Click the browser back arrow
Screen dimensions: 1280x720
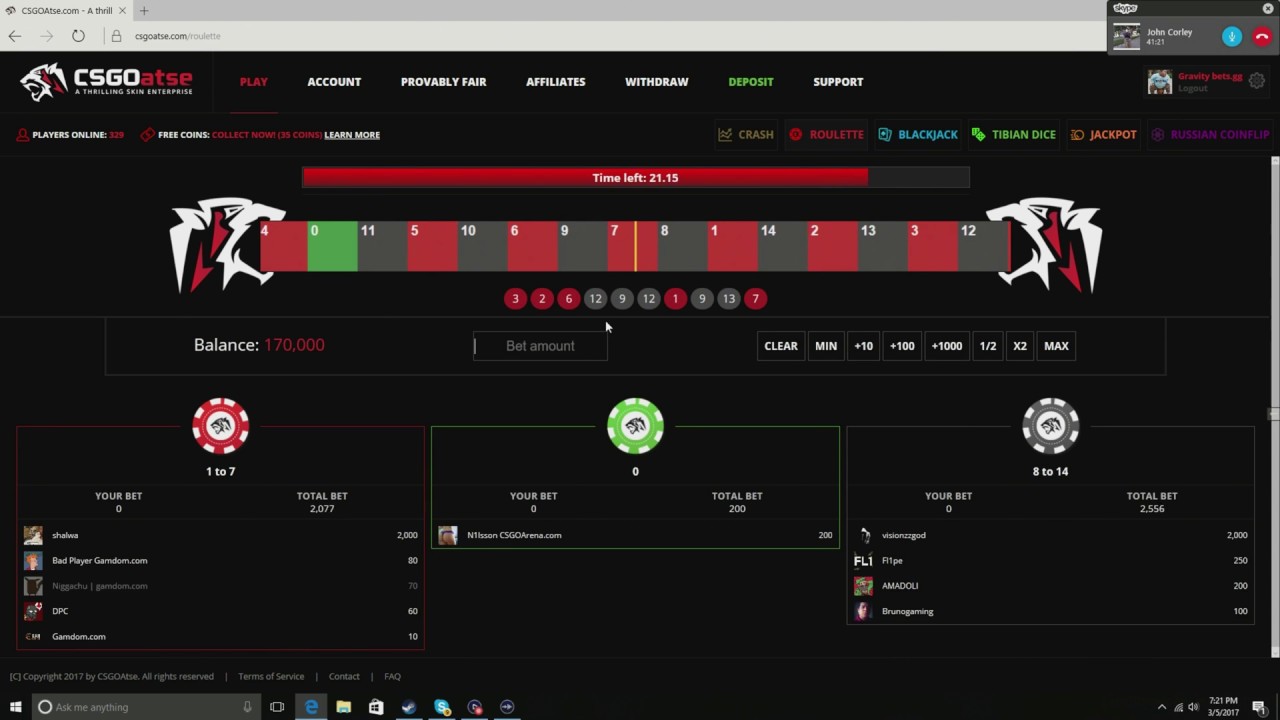(x=15, y=36)
